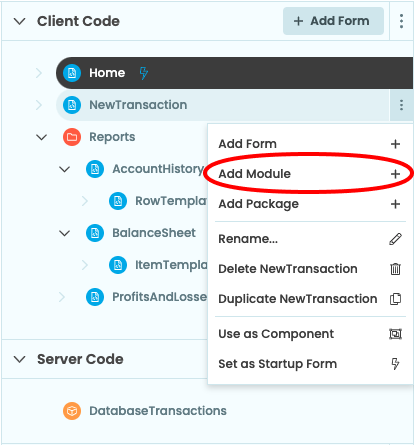Collapse the Reports package

click(x=42, y=137)
